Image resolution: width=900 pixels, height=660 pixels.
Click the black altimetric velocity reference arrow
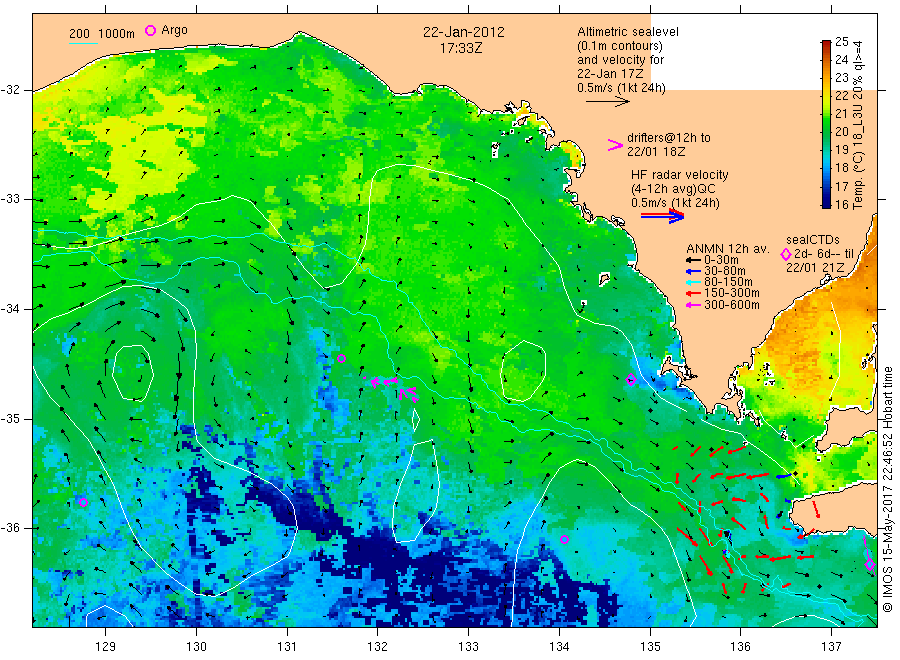tap(607, 102)
